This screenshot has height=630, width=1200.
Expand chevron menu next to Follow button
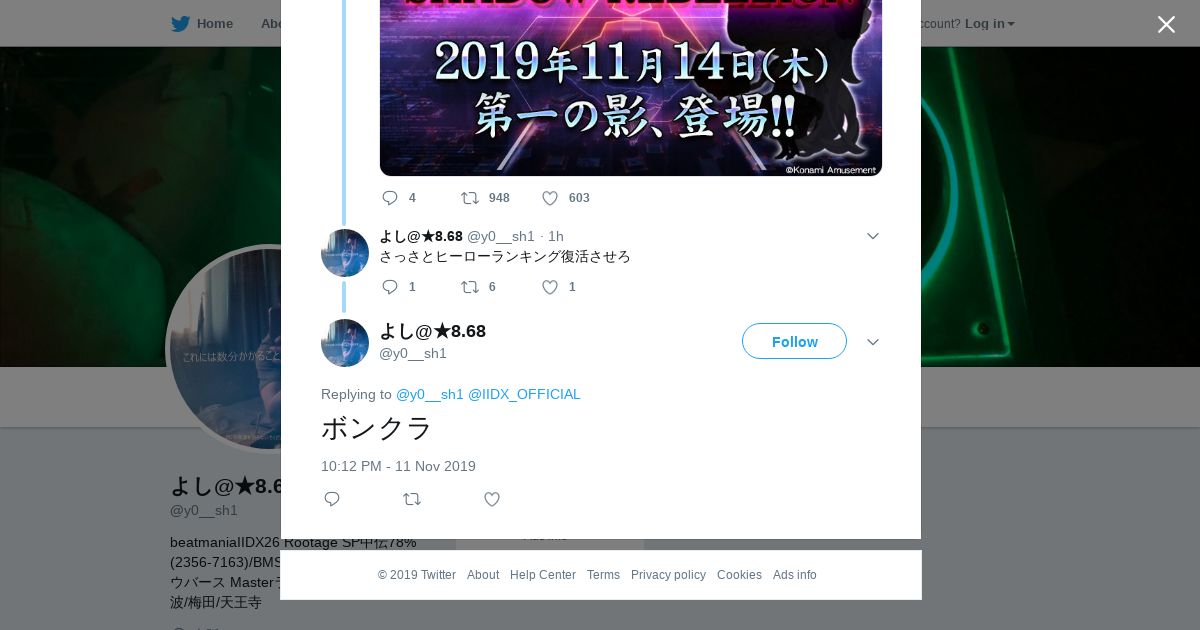click(x=873, y=342)
